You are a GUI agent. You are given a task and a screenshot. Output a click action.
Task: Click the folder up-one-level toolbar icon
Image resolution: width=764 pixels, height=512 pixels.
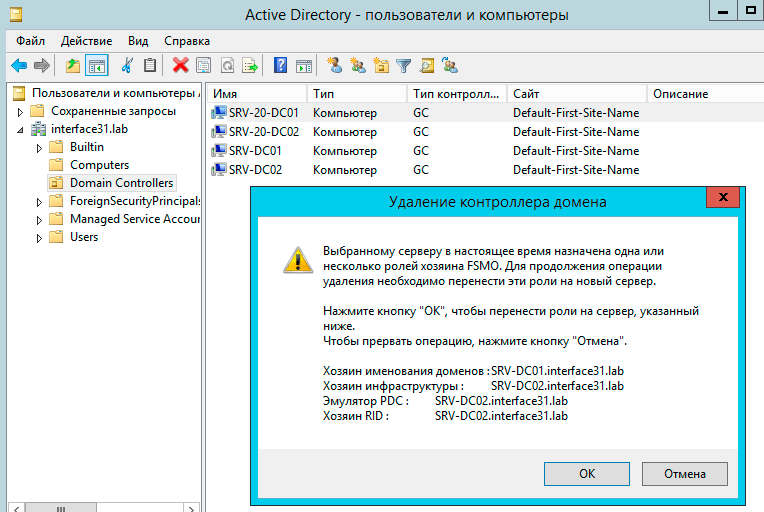pos(73,66)
